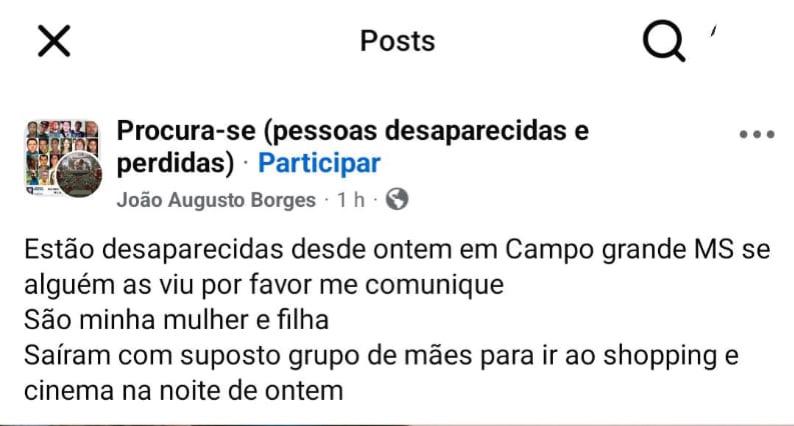Open search with the magnifier icon
Image resolution: width=794 pixels, height=426 pixels.
point(663,42)
